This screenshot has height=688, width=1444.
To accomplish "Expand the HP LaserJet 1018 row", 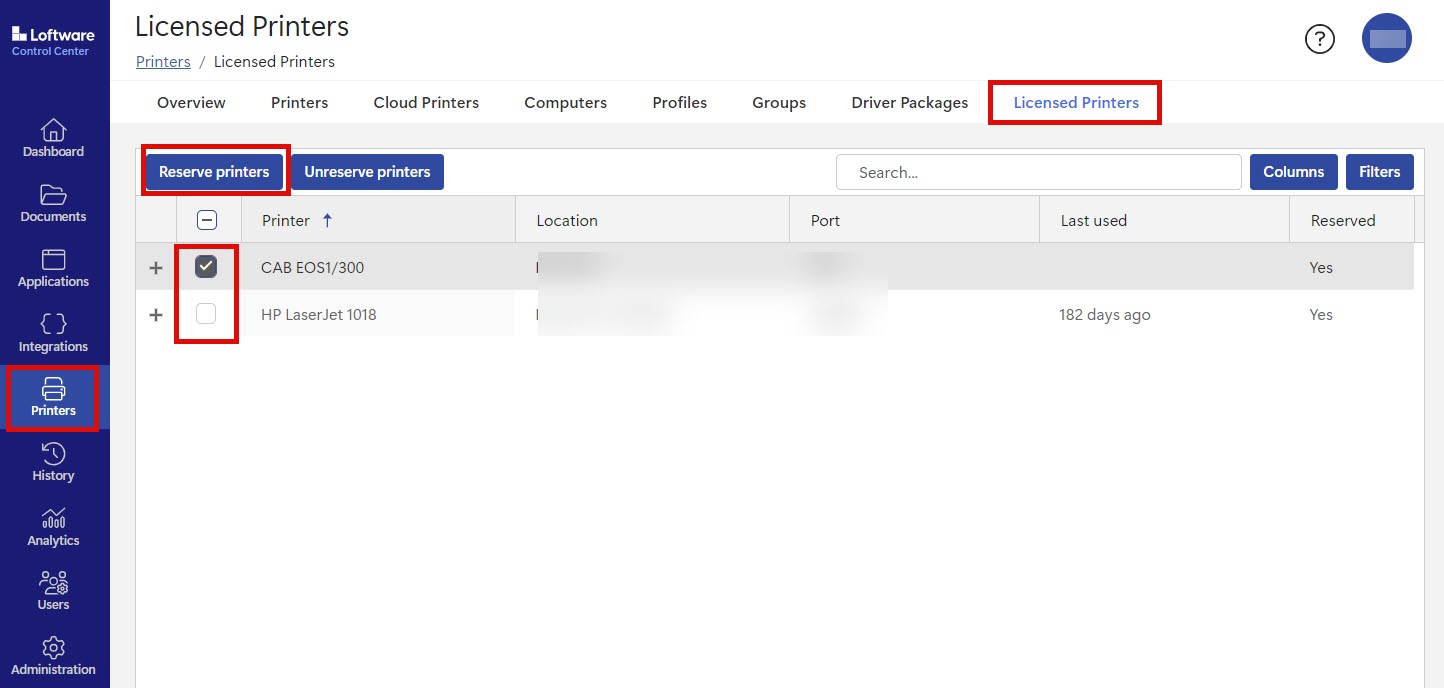I will click(x=156, y=315).
